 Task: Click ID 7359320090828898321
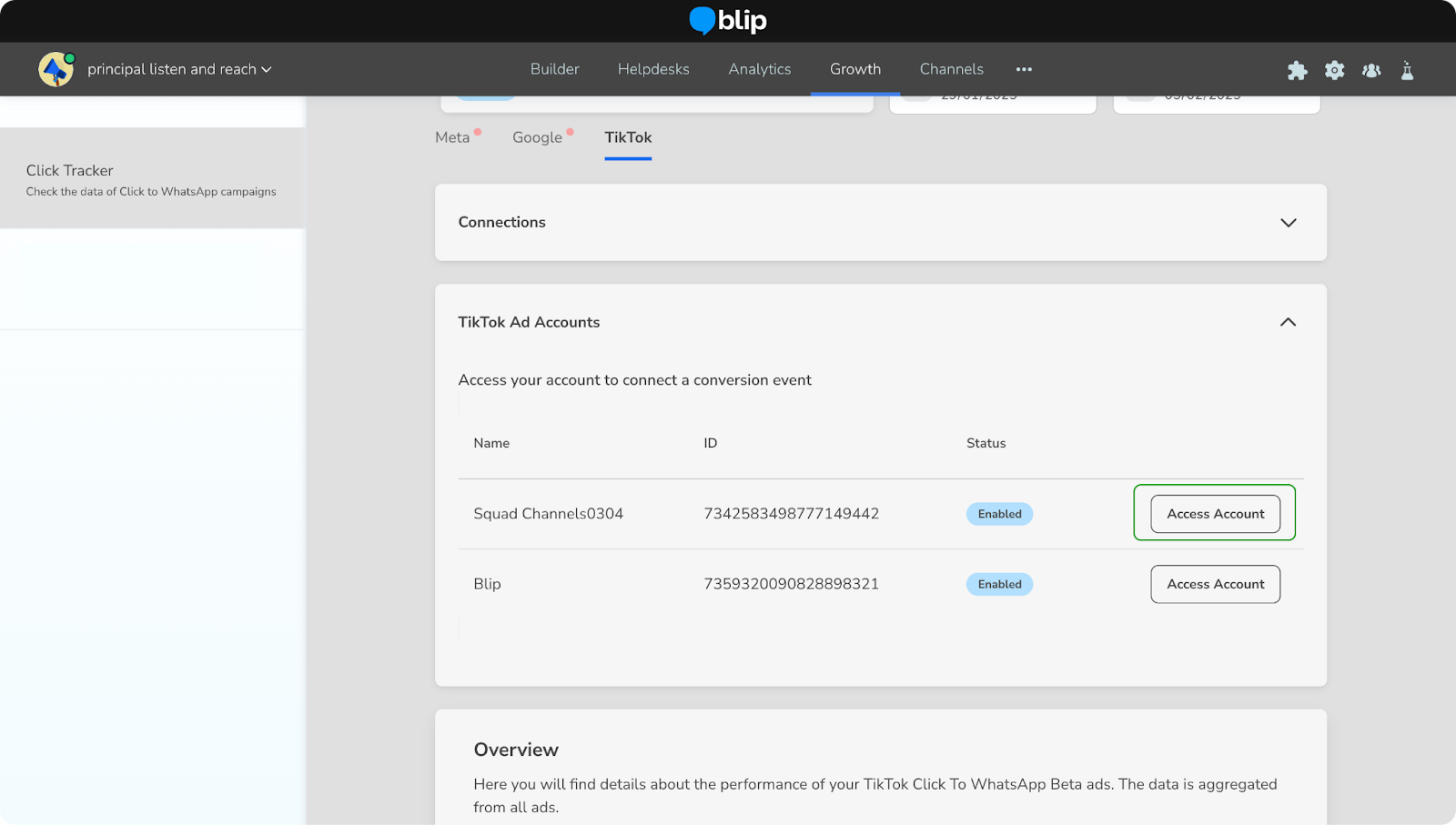click(x=792, y=584)
